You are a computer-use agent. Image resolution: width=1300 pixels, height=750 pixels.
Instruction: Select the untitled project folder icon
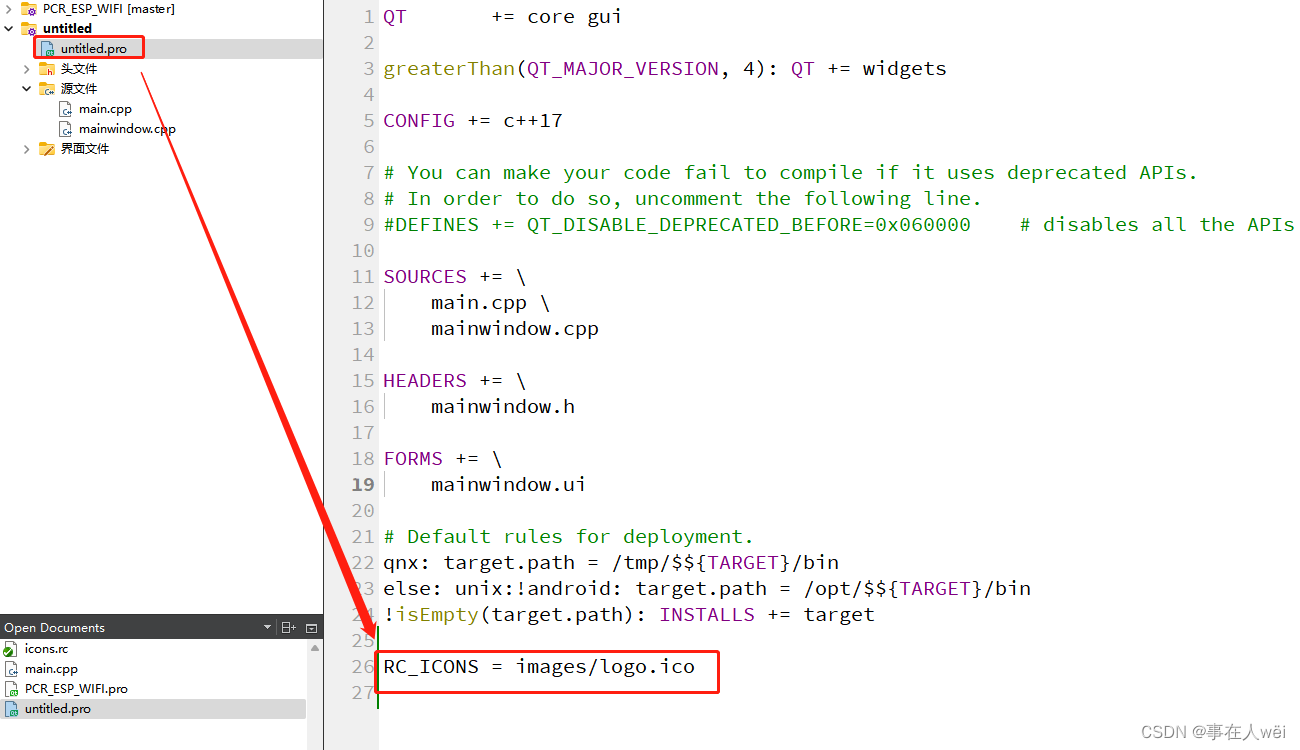click(29, 29)
